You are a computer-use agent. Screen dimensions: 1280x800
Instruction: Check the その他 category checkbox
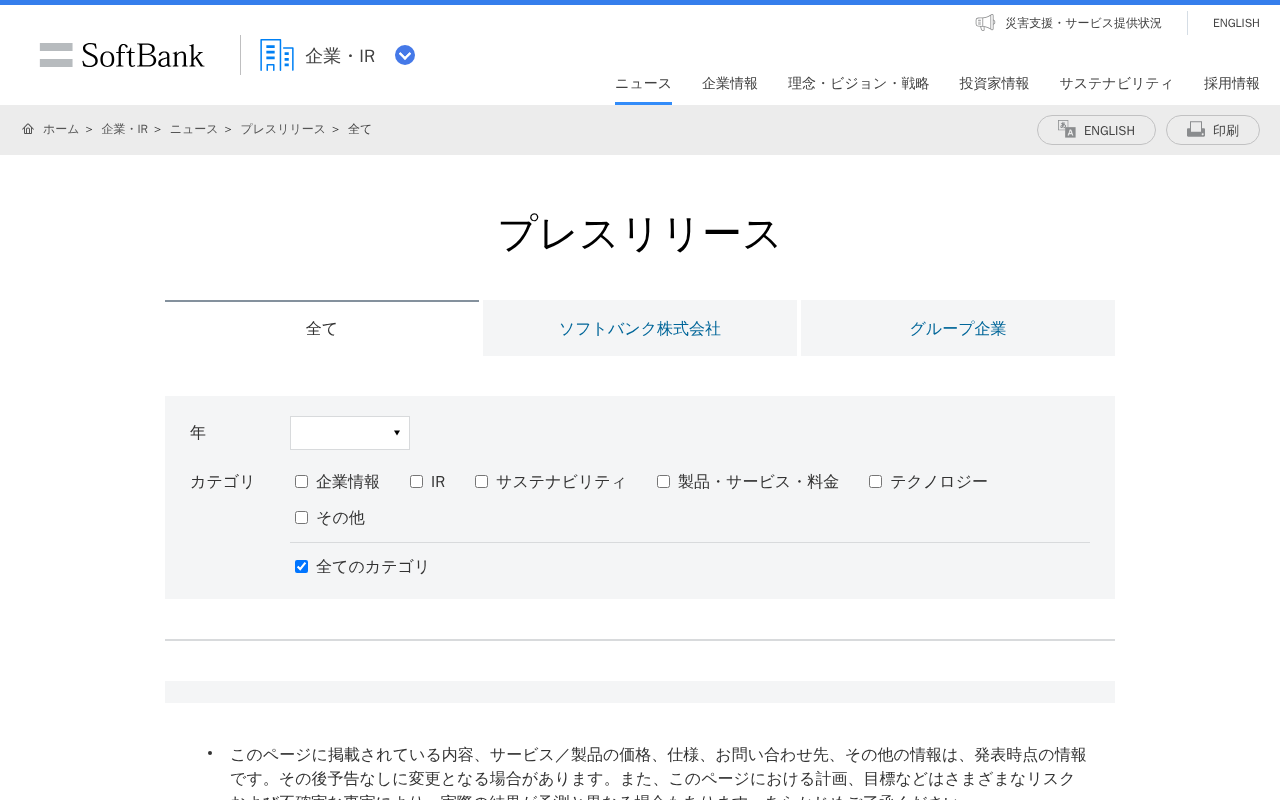[x=301, y=518]
